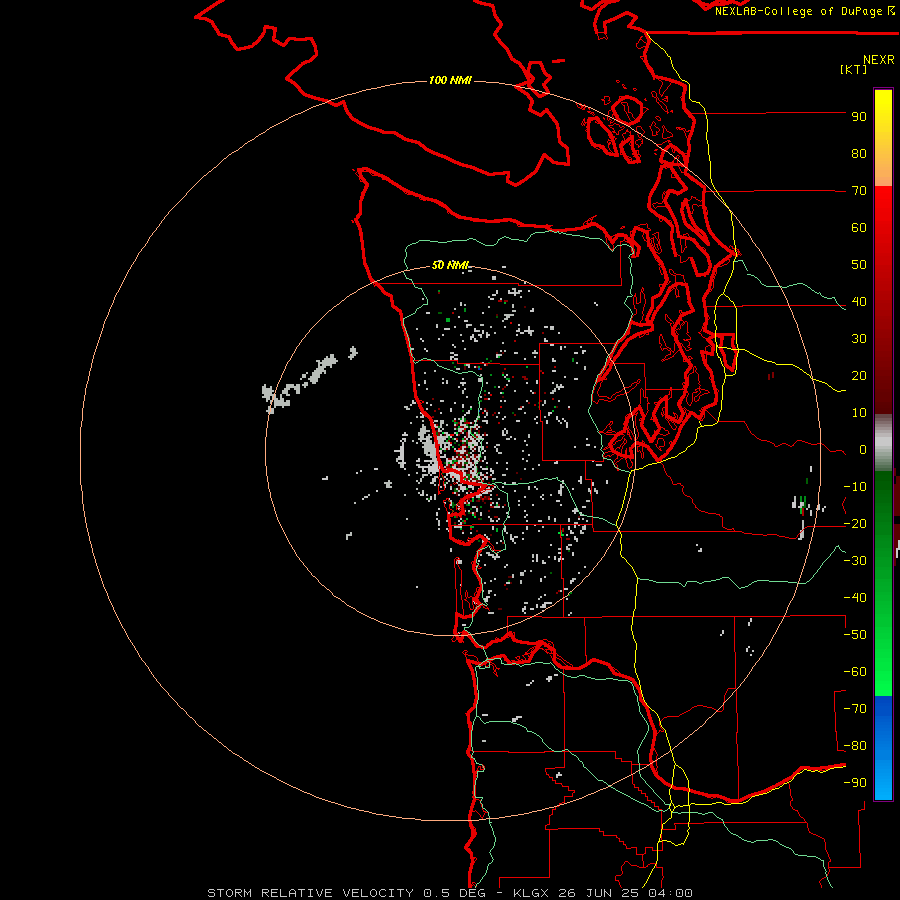The width and height of the screenshot is (900, 900).
Task: Click the STORM RELATIVE VELOCITY caption text
Action: coord(310,893)
